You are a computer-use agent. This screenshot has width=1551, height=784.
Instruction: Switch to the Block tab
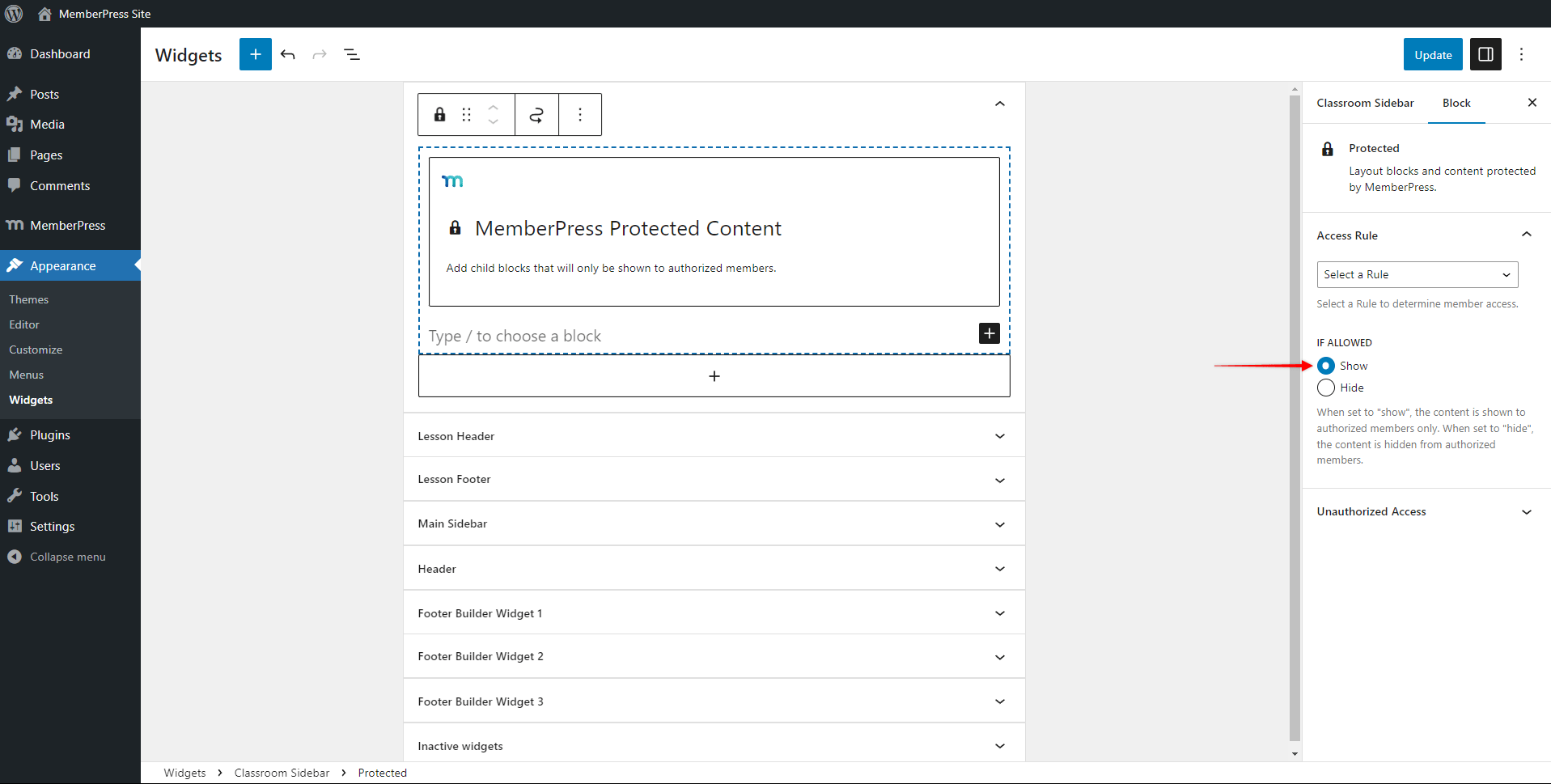click(x=1456, y=103)
